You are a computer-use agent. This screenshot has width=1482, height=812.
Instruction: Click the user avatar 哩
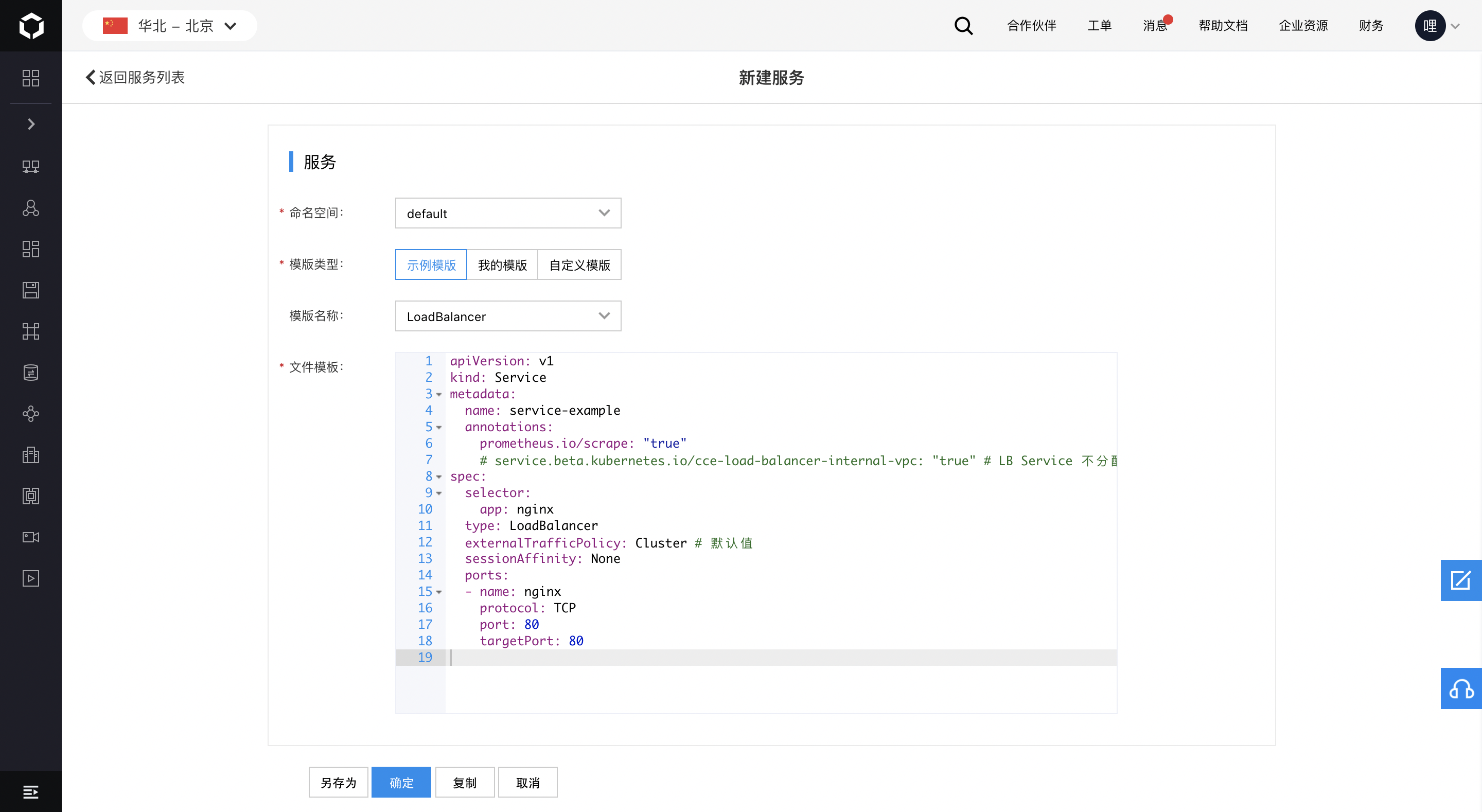[1430, 26]
